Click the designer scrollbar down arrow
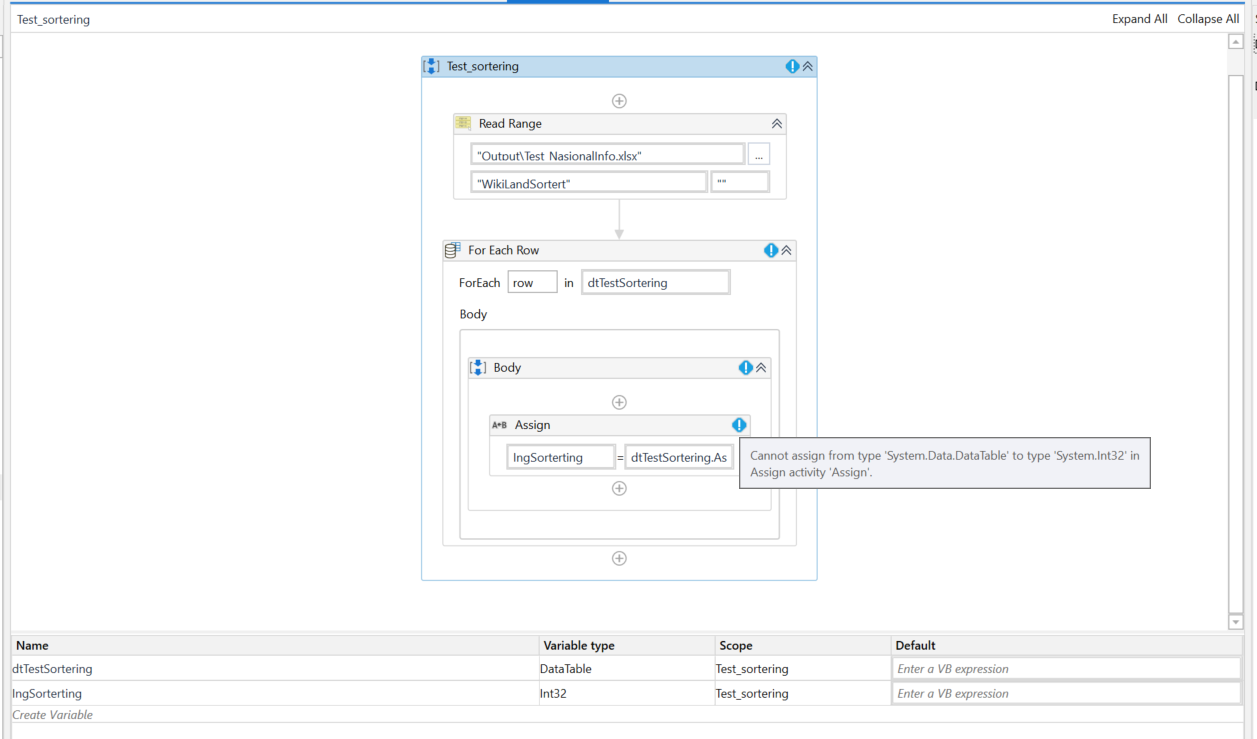Image resolution: width=1257 pixels, height=739 pixels. click(x=1236, y=622)
